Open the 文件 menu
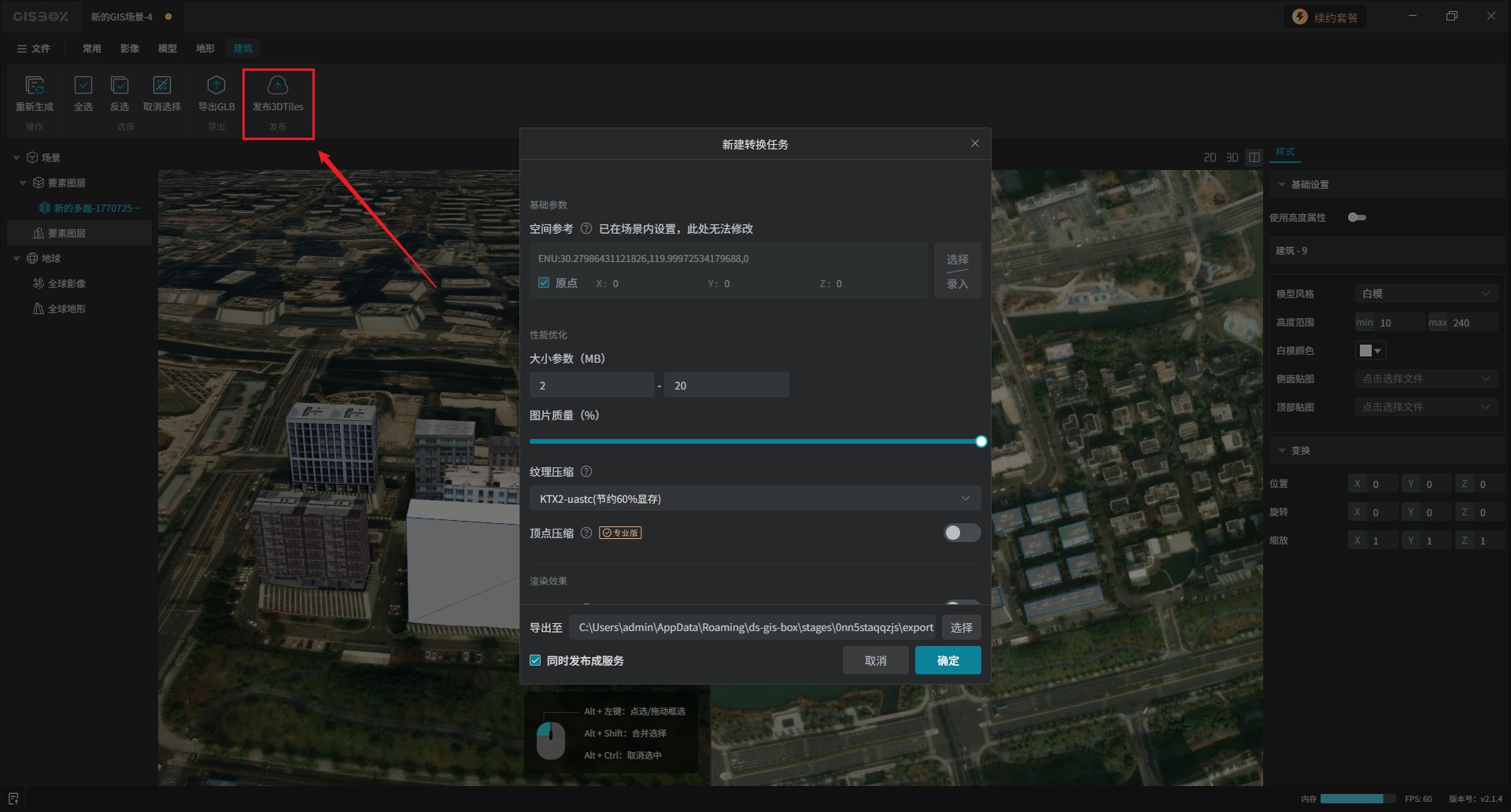The width and height of the screenshot is (1511, 812). pyautogui.click(x=34, y=49)
